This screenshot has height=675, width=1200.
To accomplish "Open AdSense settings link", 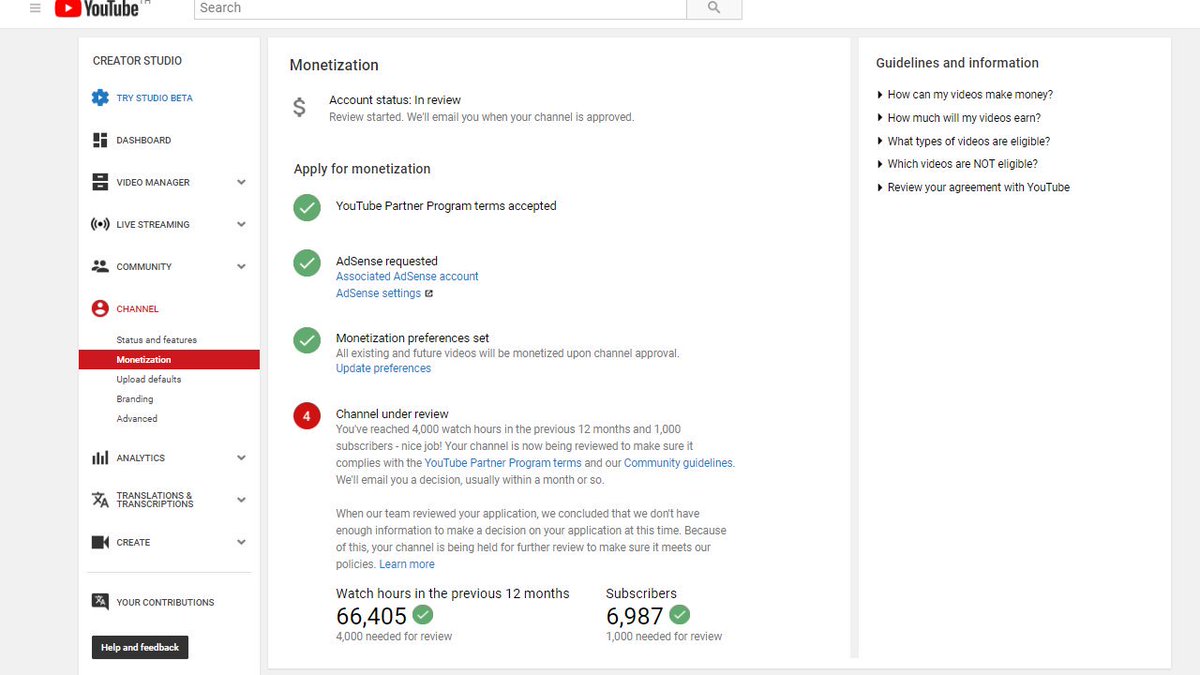I will tap(378, 293).
